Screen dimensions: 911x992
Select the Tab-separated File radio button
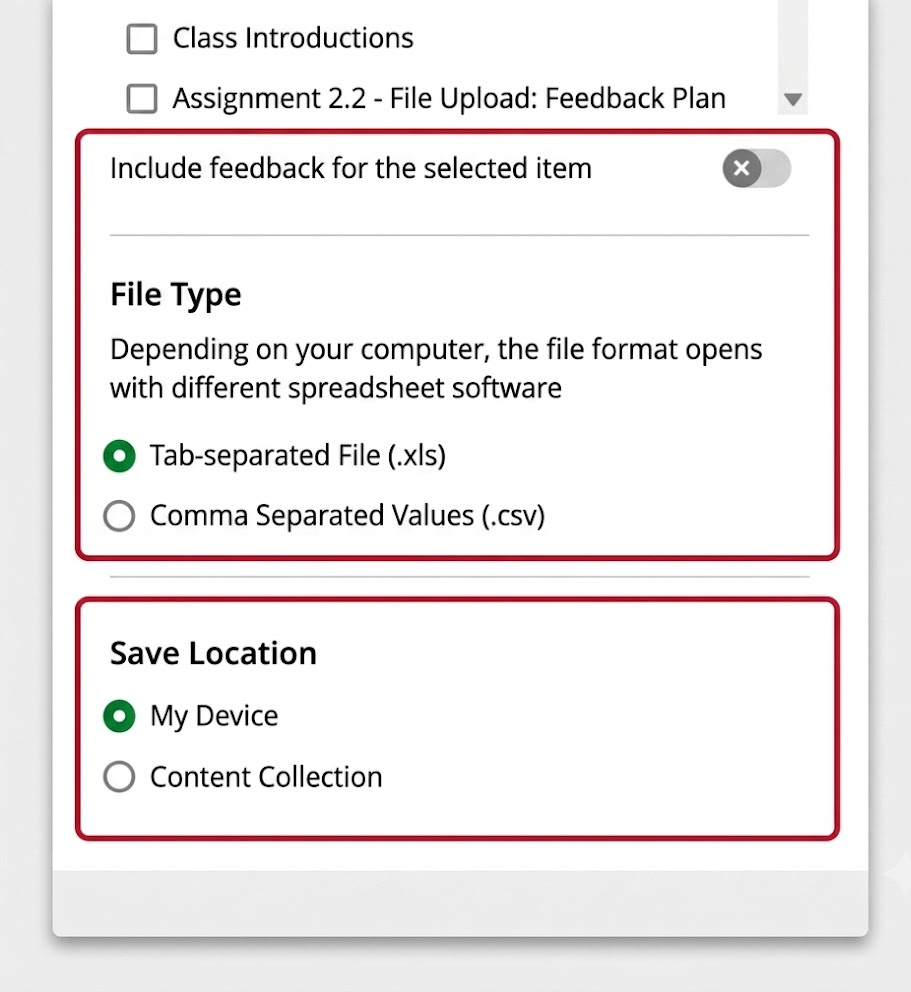pyautogui.click(x=119, y=456)
